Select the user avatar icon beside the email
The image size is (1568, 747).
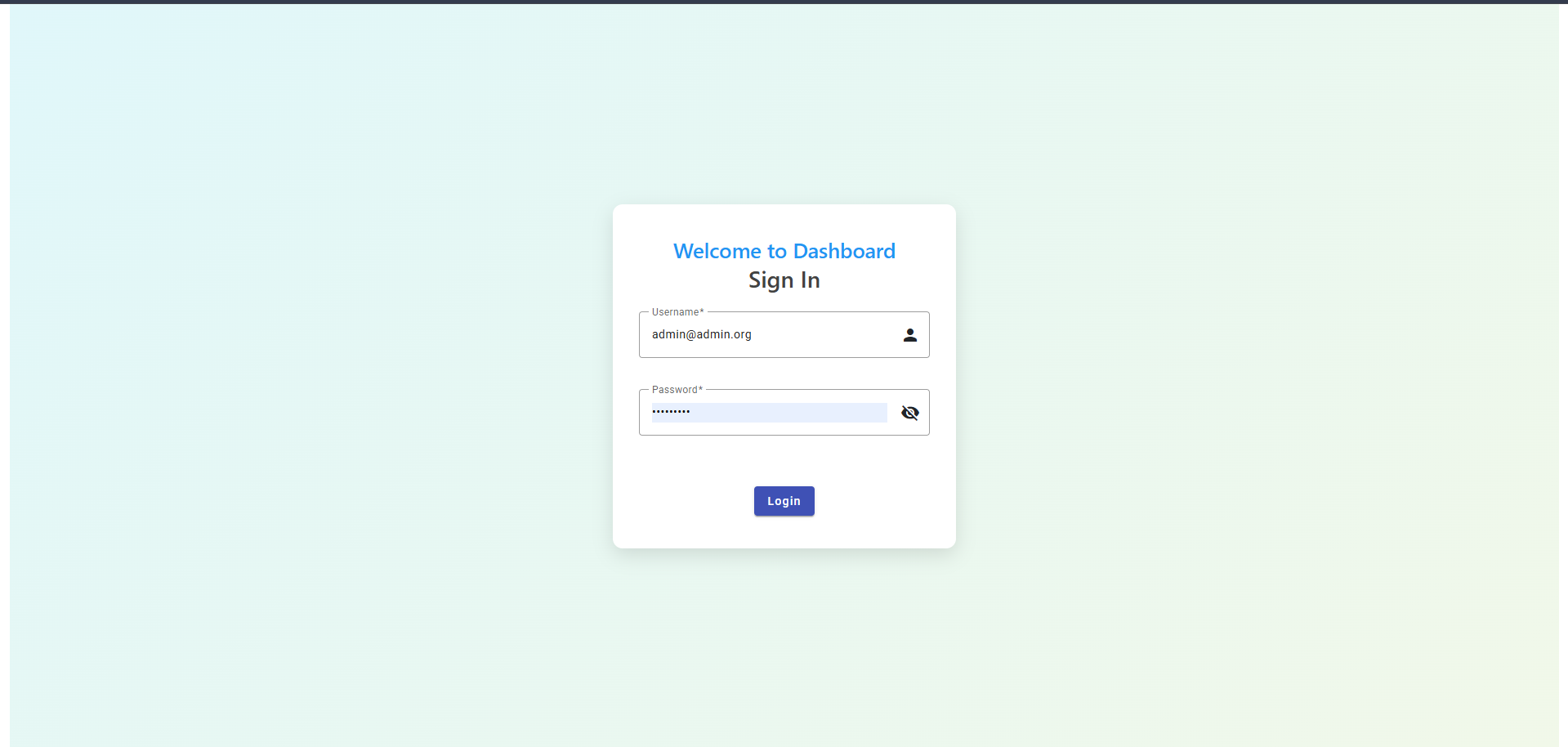(x=909, y=335)
